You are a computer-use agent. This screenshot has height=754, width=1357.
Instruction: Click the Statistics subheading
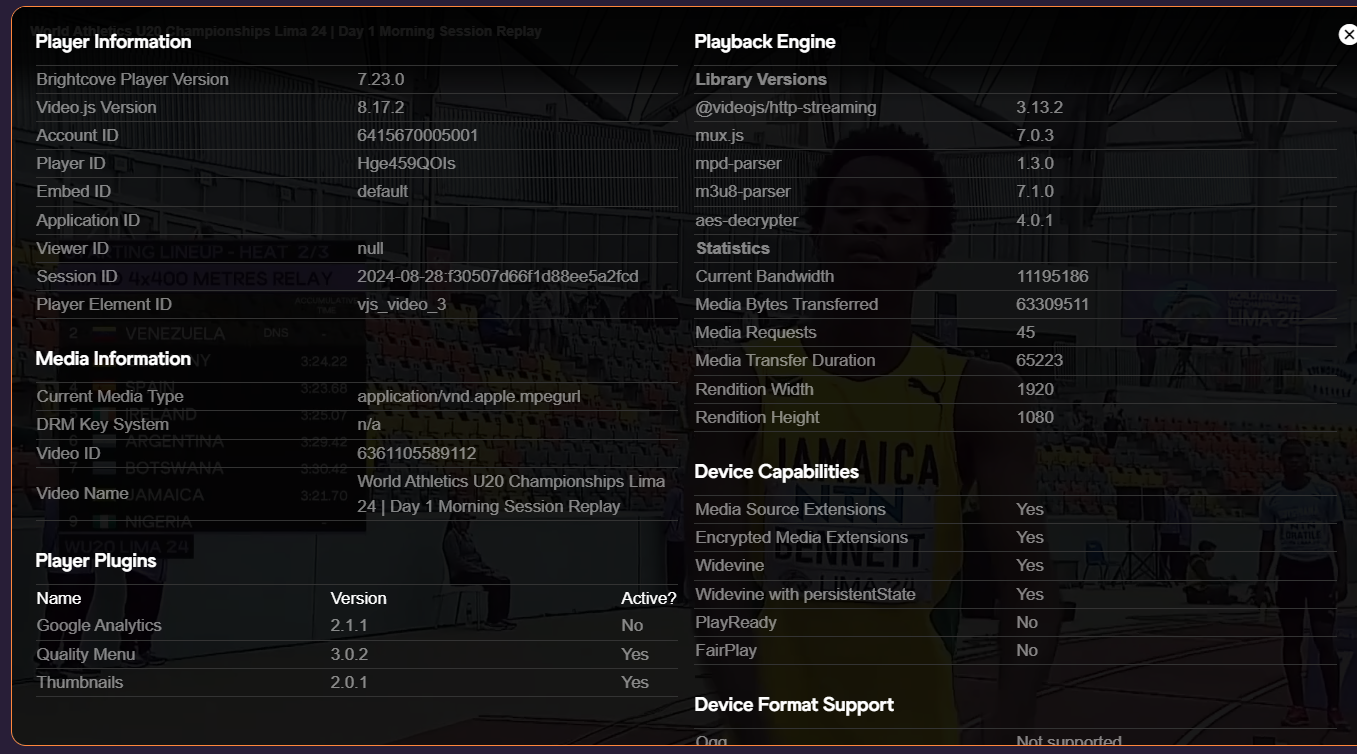(733, 248)
